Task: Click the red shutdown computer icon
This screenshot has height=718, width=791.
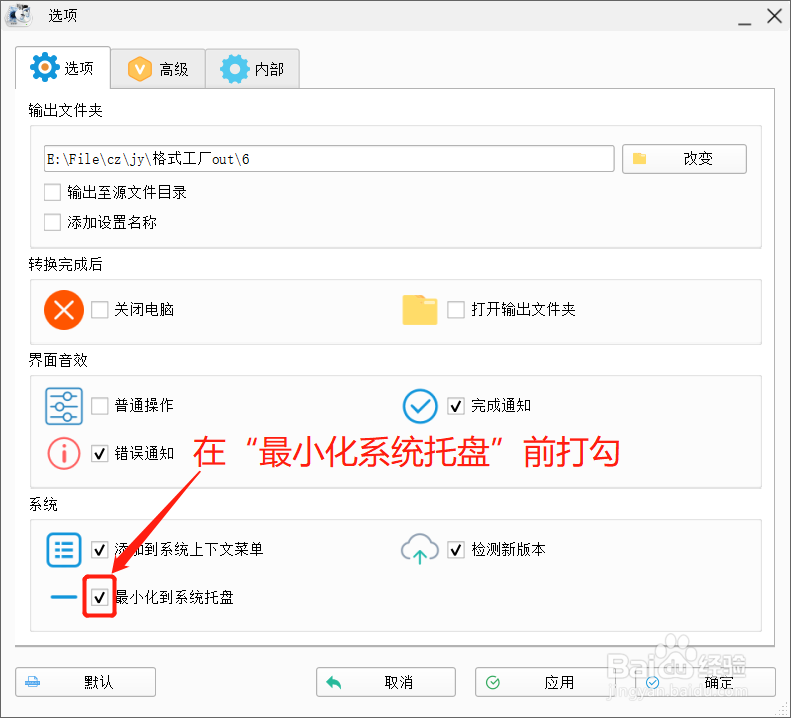Action: coord(64,310)
